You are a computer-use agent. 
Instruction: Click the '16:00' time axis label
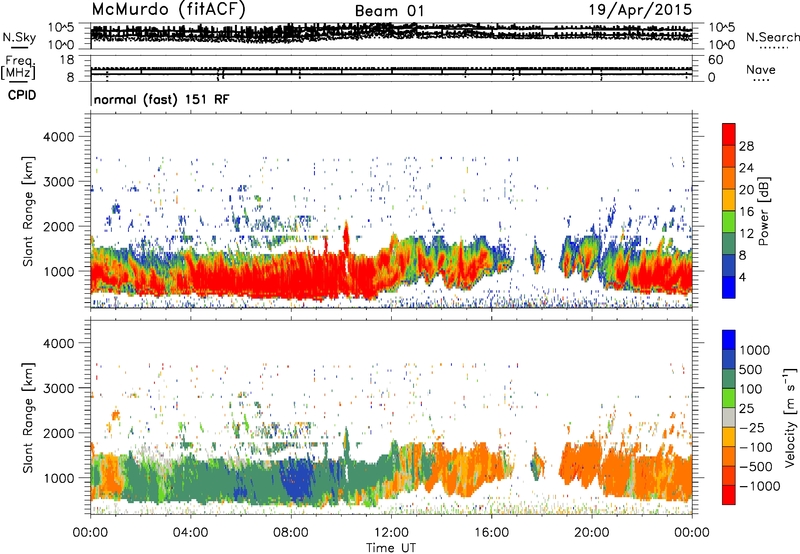(x=491, y=533)
